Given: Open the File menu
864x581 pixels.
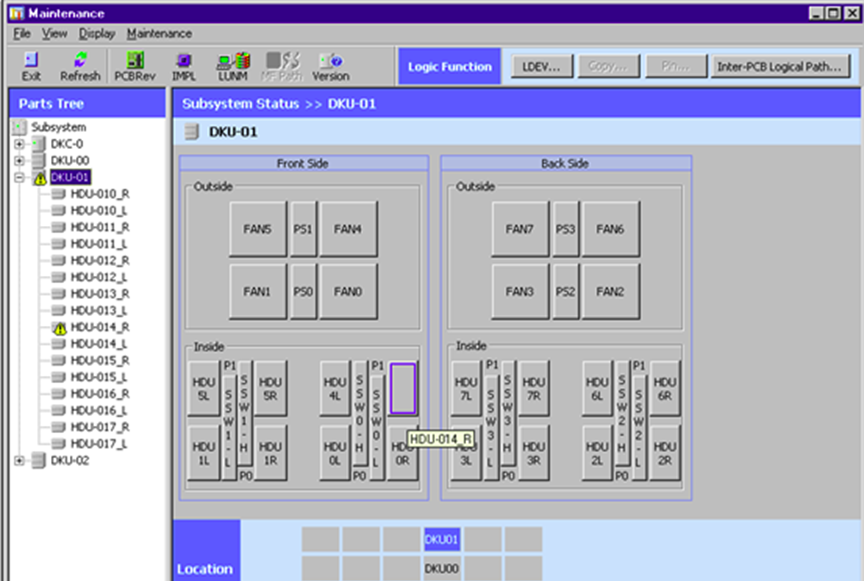Looking at the screenshot, I should (x=22, y=33).
